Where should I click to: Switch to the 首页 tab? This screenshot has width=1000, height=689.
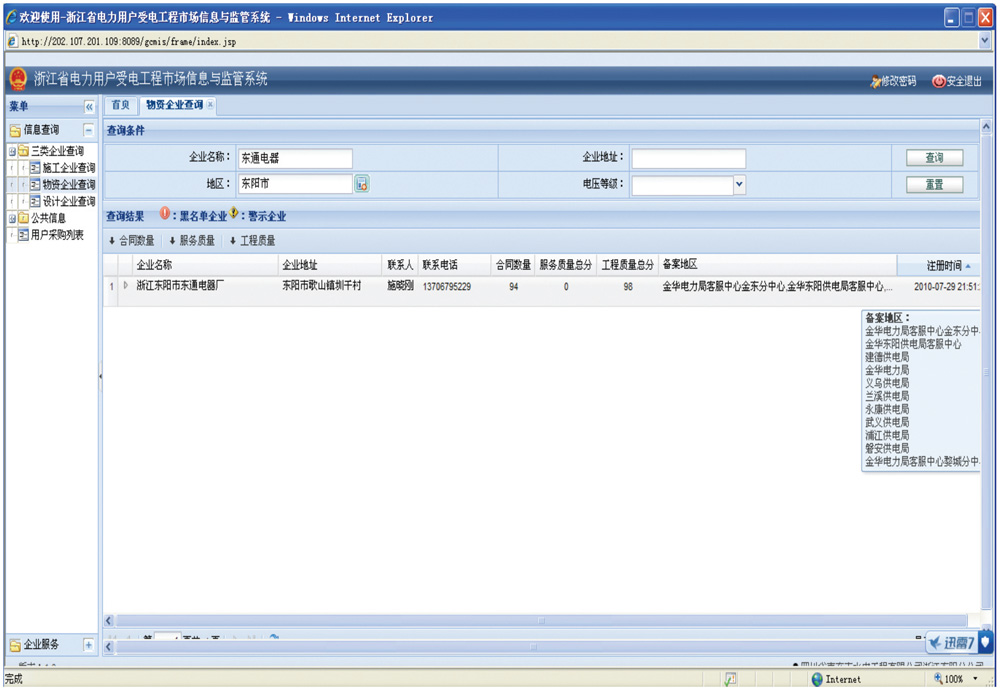(x=120, y=105)
